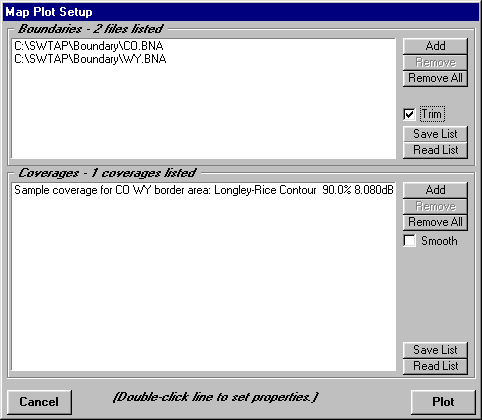
Task: Save List of coverages
Action: [x=435, y=350]
